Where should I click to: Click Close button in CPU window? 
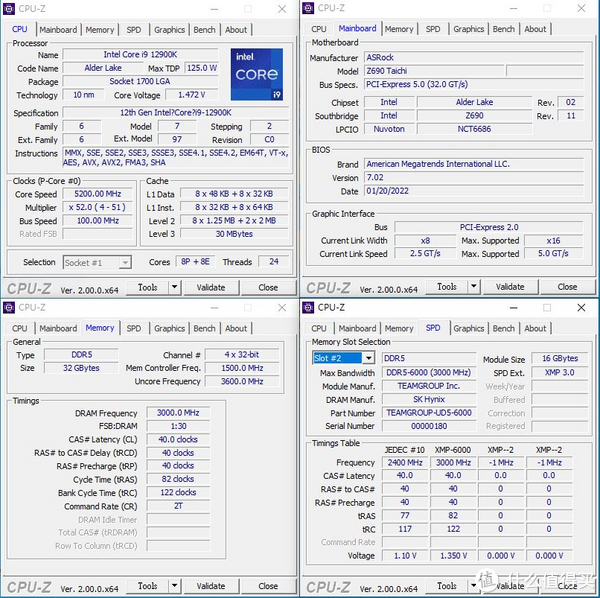[268, 287]
